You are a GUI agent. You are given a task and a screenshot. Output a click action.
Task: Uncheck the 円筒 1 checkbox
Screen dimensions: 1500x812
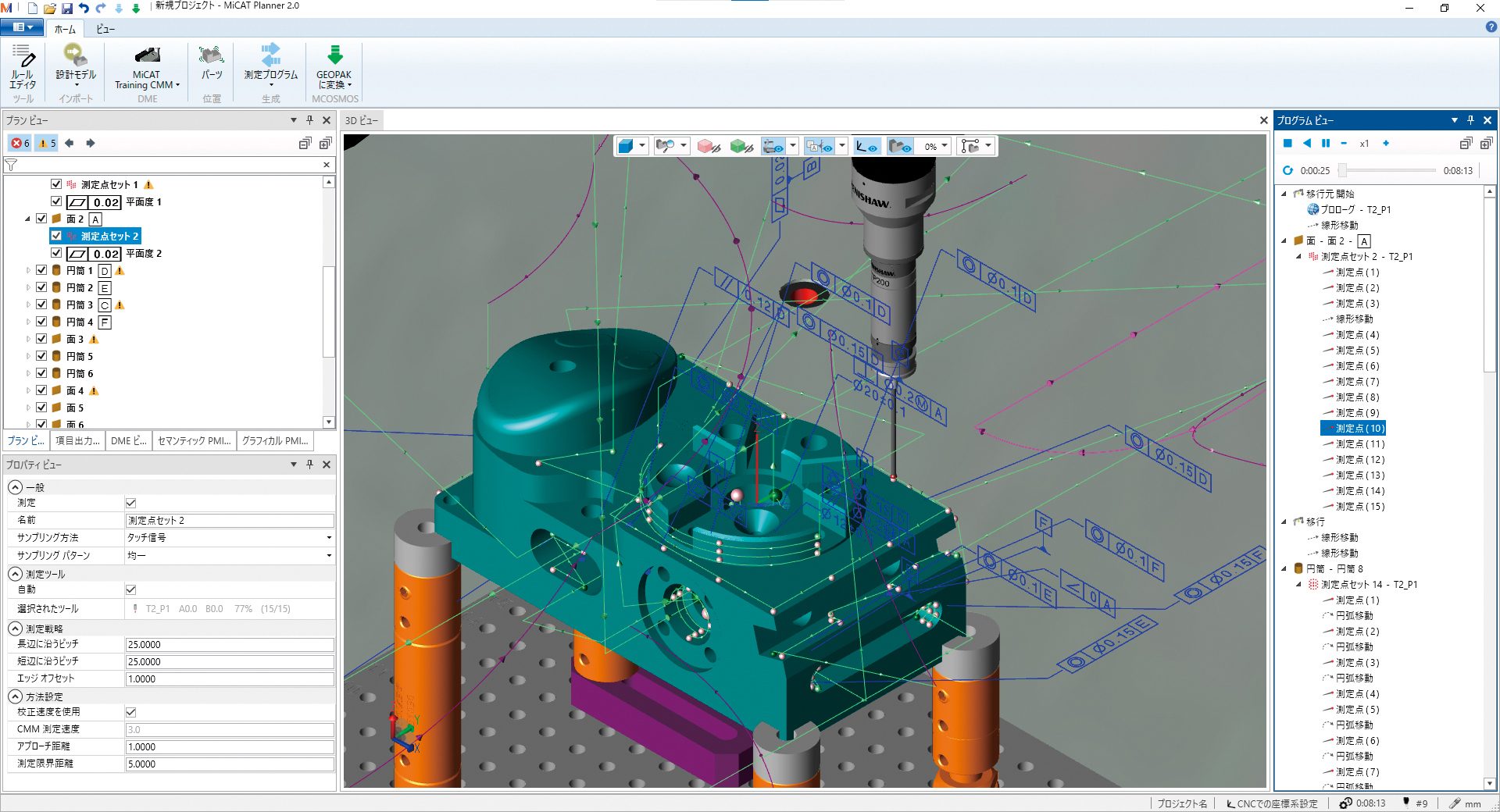point(41,270)
